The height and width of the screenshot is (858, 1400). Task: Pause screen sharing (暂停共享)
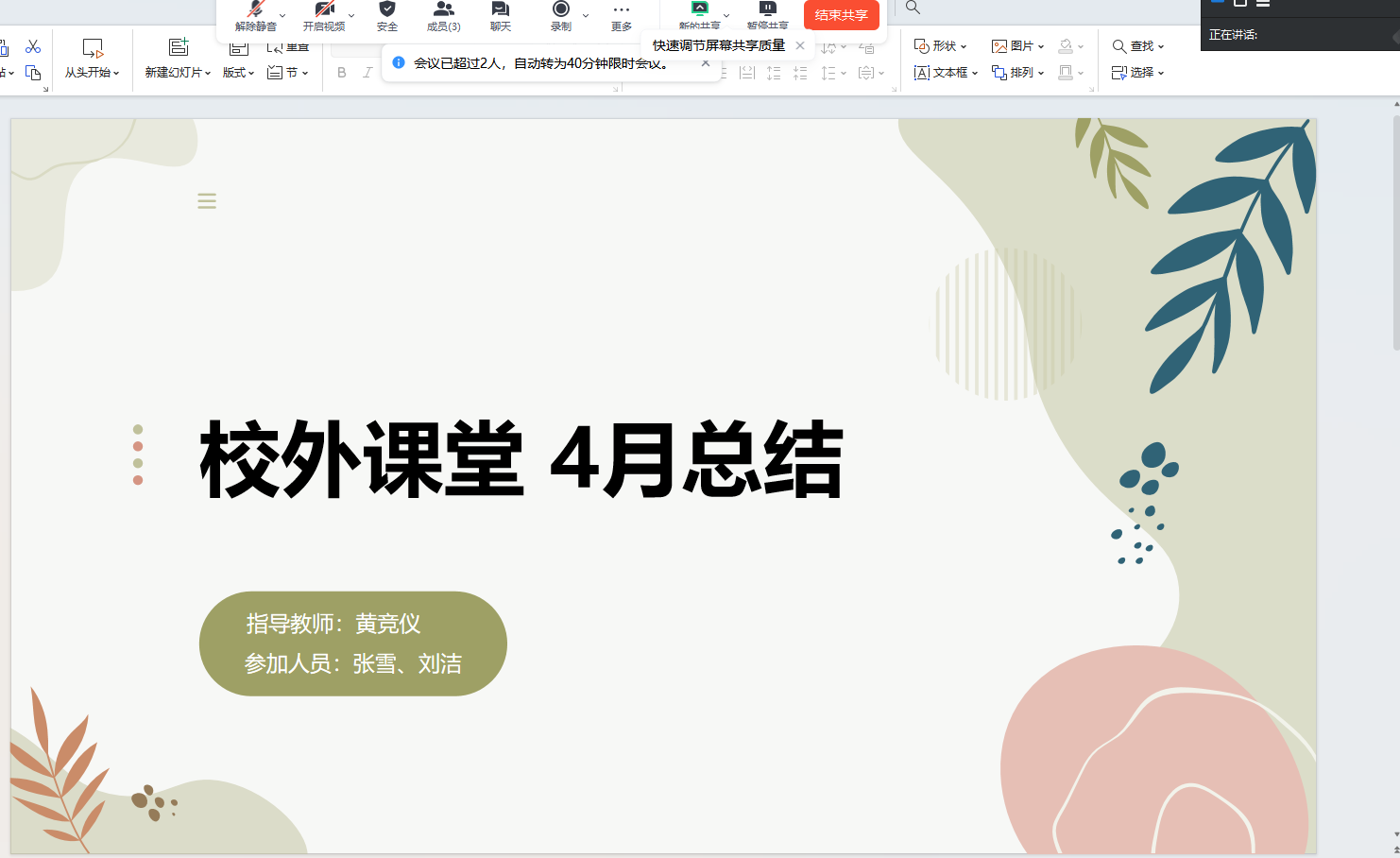point(767,15)
